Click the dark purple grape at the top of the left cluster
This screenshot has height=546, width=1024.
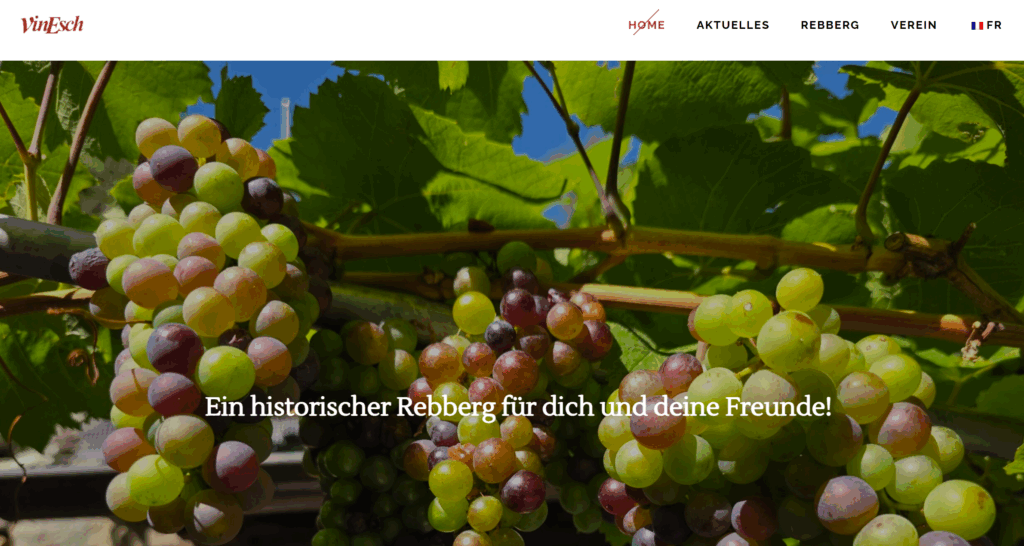[x=174, y=168]
